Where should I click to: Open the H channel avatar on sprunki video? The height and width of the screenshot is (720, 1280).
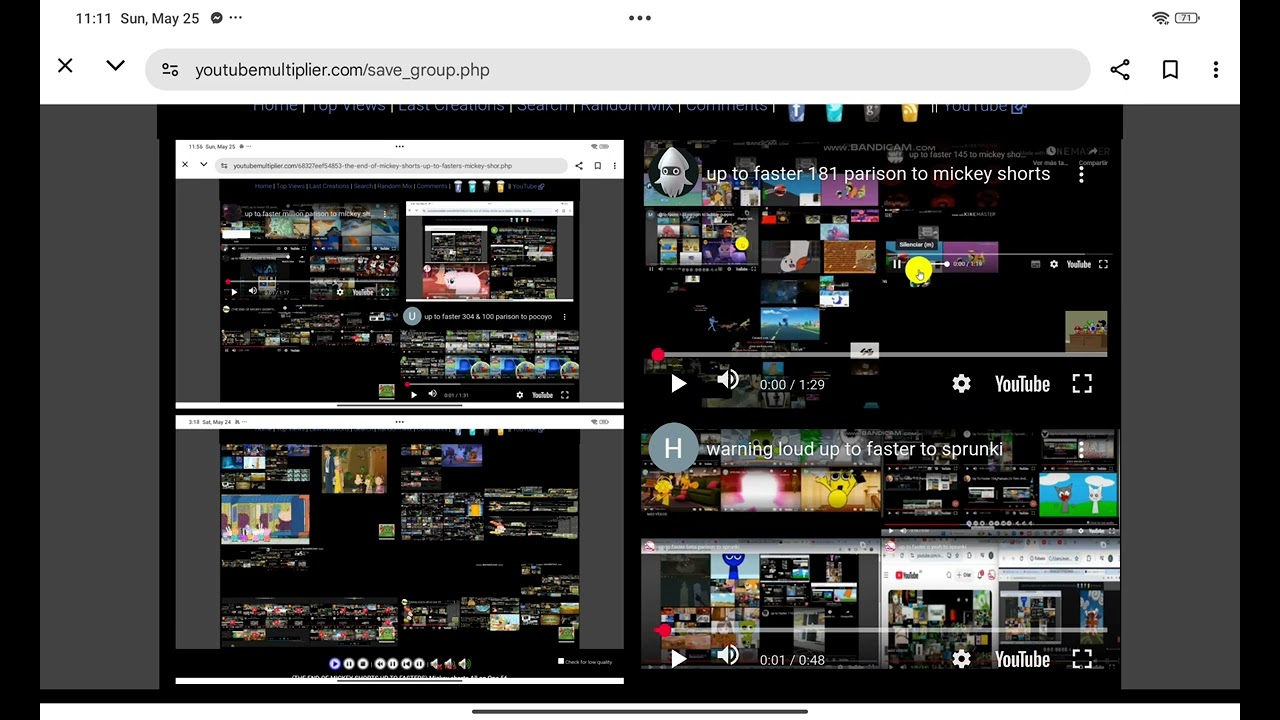(x=672, y=449)
